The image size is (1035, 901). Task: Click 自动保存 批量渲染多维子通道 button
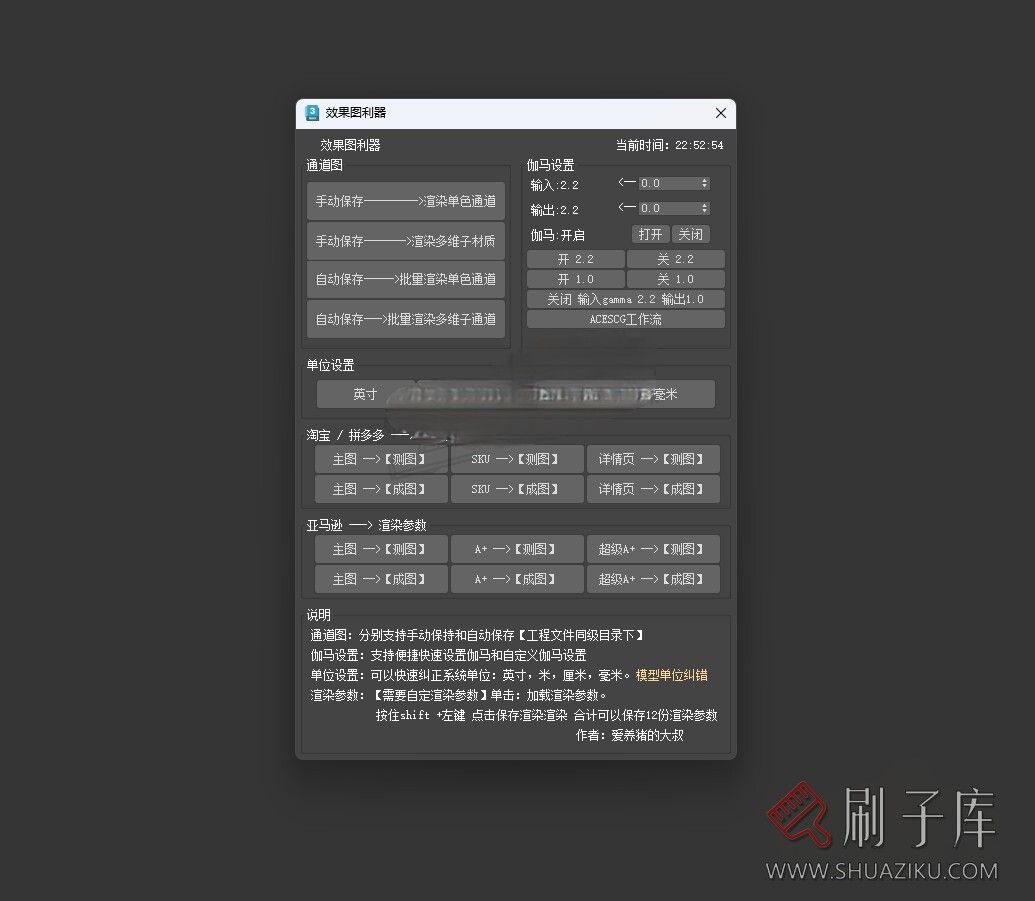(x=406, y=319)
